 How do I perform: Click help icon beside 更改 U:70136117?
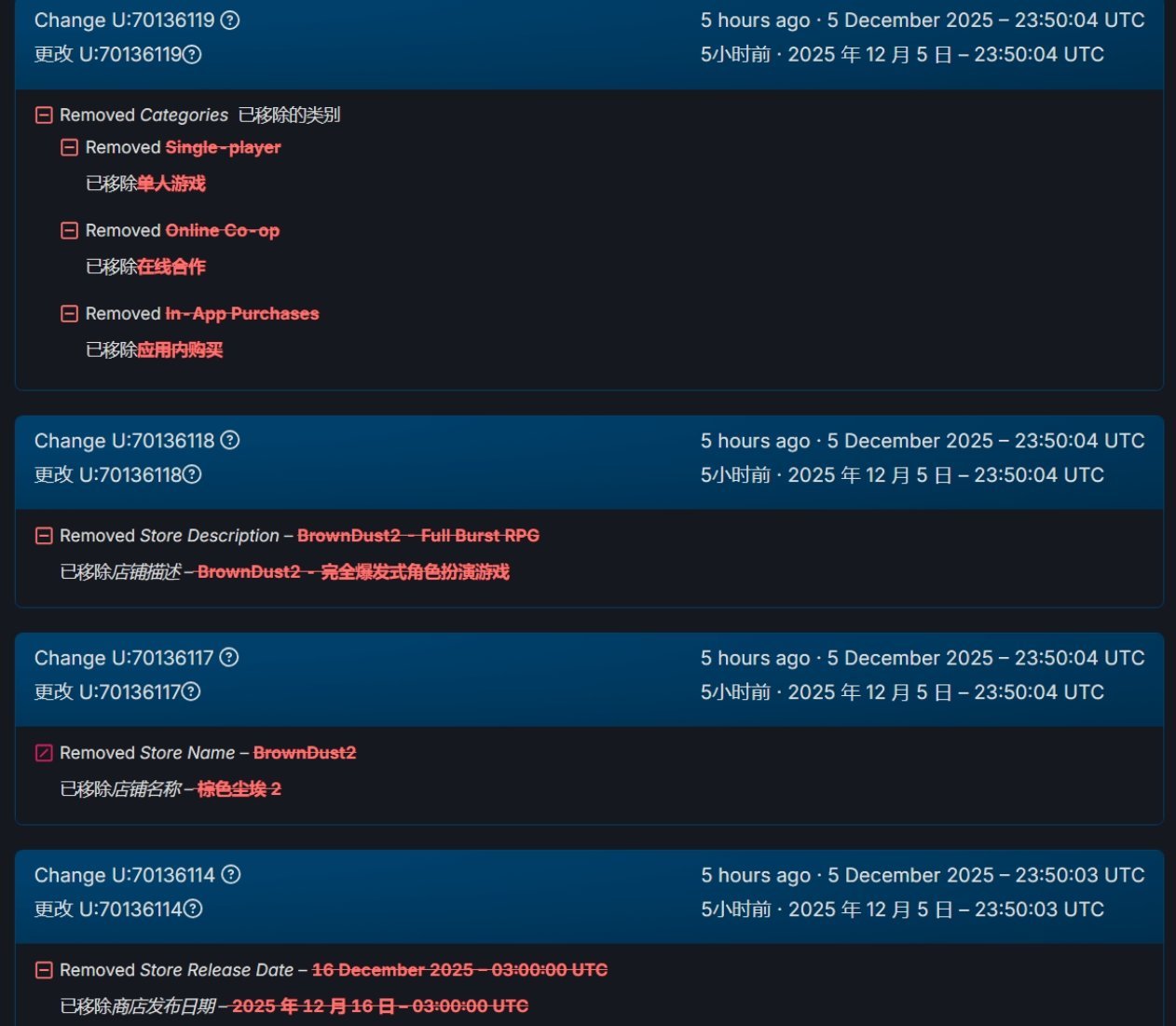pyautogui.click(x=191, y=691)
